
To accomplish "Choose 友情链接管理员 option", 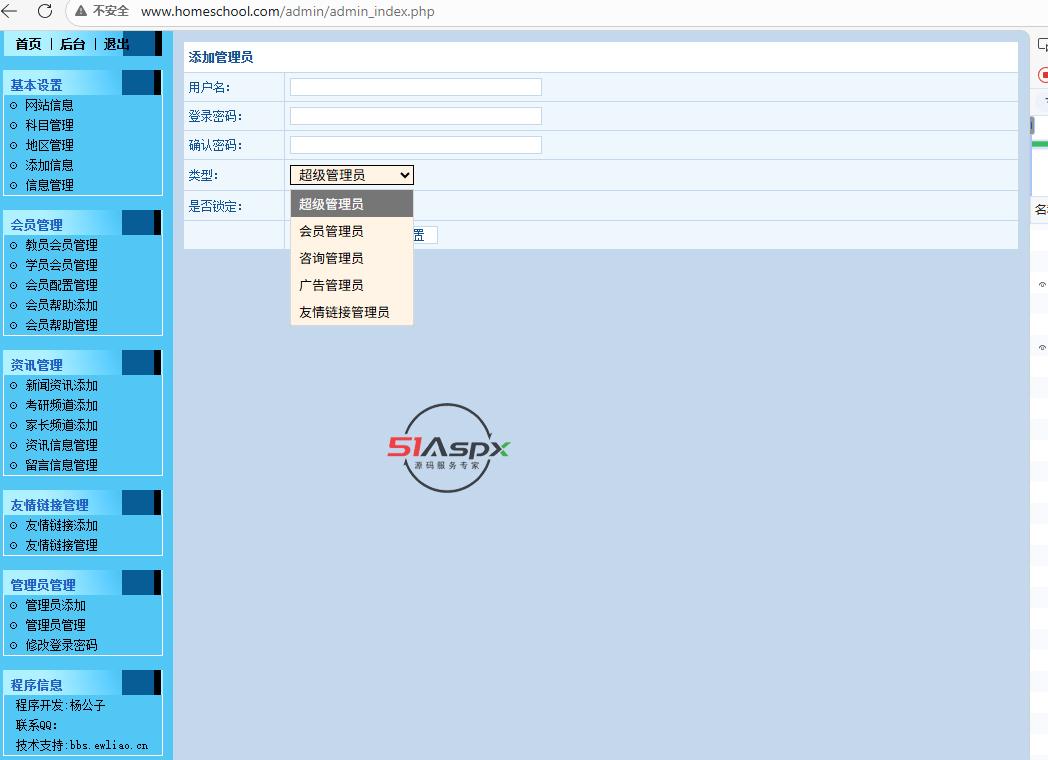I will point(352,312).
